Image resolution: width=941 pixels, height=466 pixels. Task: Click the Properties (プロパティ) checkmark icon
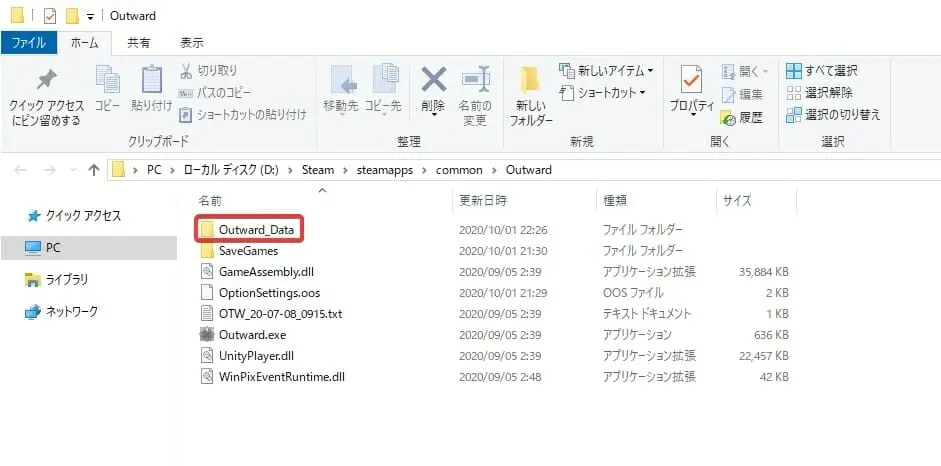pos(692,80)
